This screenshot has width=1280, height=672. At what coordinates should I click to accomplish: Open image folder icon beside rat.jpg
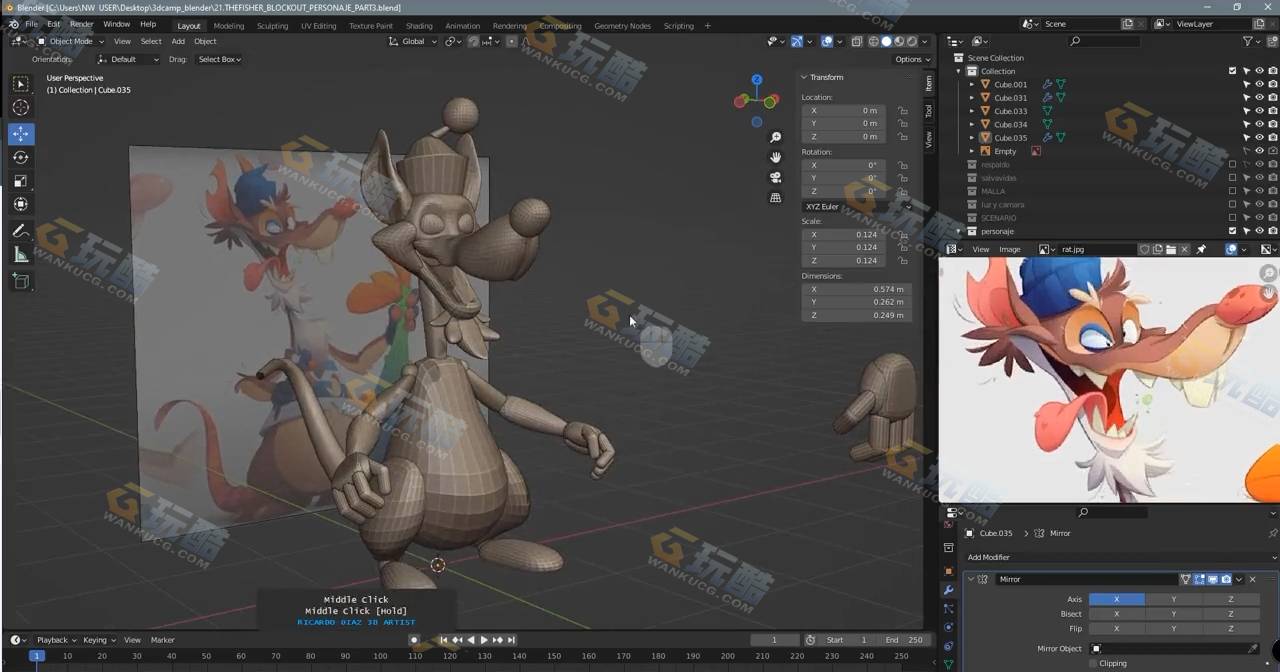point(1173,249)
